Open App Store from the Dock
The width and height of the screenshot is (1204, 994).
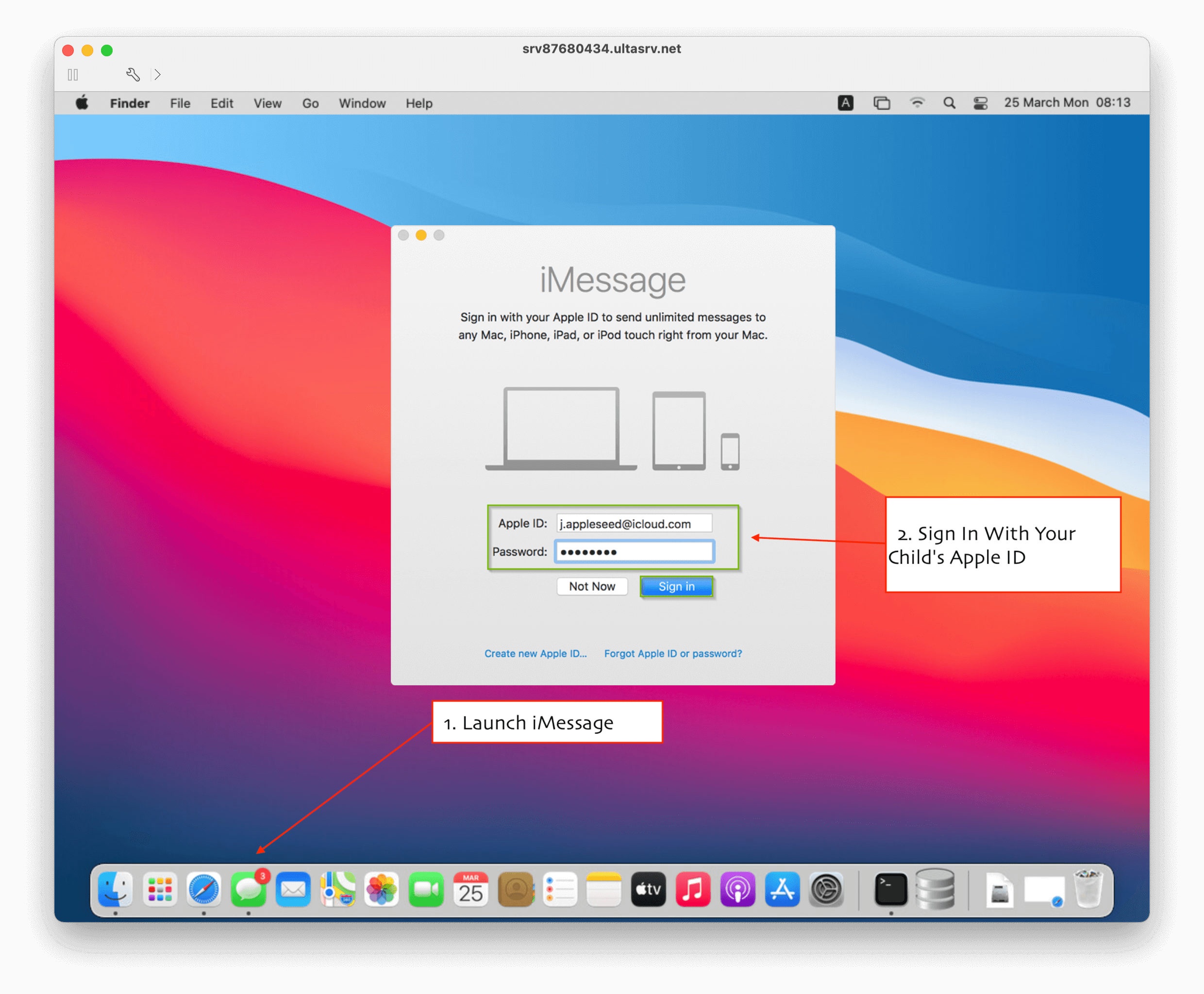click(x=782, y=889)
